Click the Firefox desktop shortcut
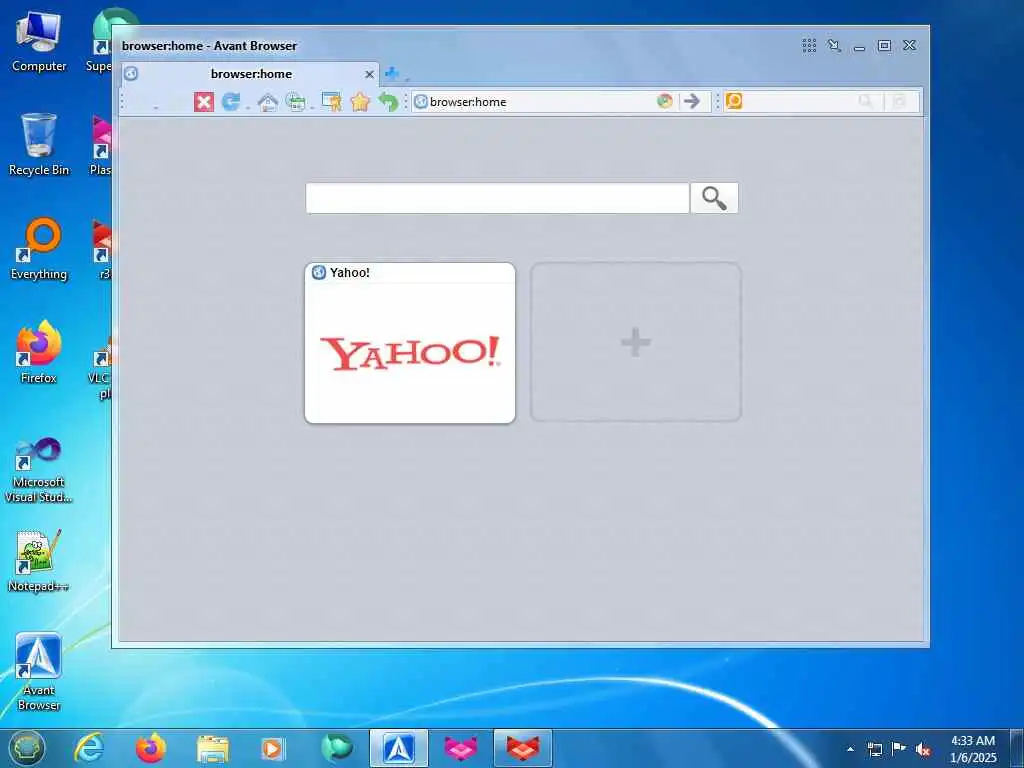 click(39, 352)
